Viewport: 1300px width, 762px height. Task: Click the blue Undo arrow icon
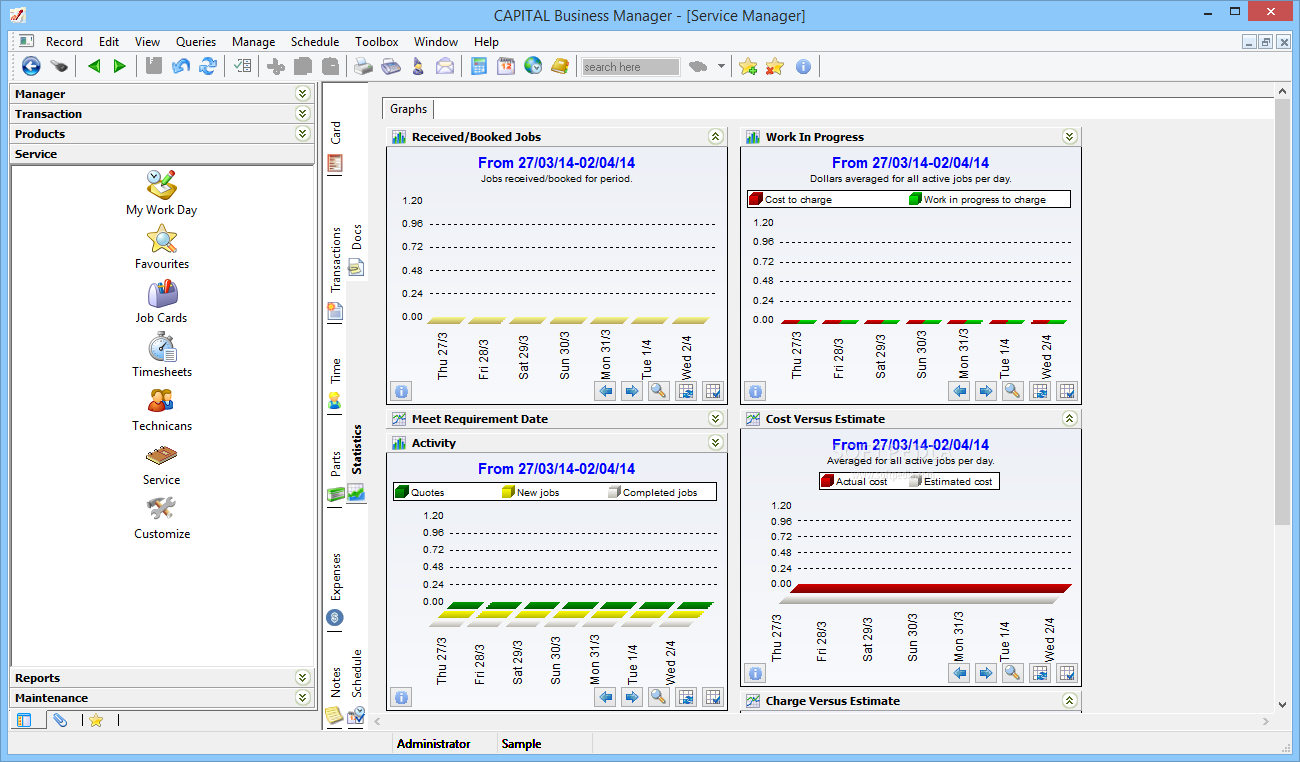coord(181,67)
